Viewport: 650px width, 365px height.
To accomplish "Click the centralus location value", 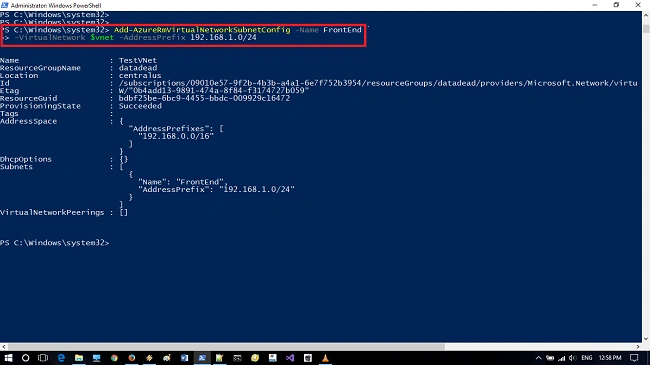I will tap(140, 75).
